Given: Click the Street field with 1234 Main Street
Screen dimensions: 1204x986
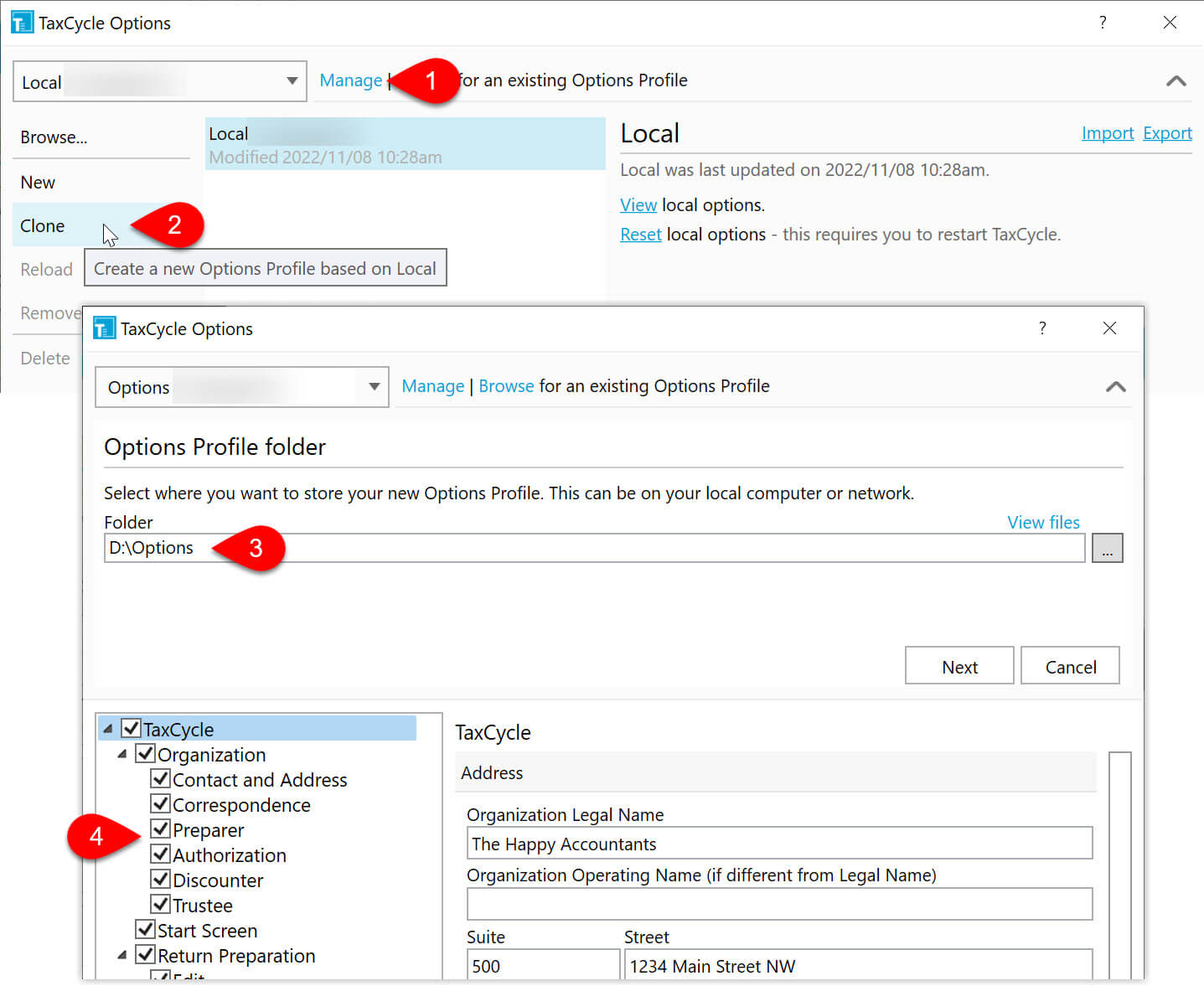Looking at the screenshot, I should (x=858, y=965).
